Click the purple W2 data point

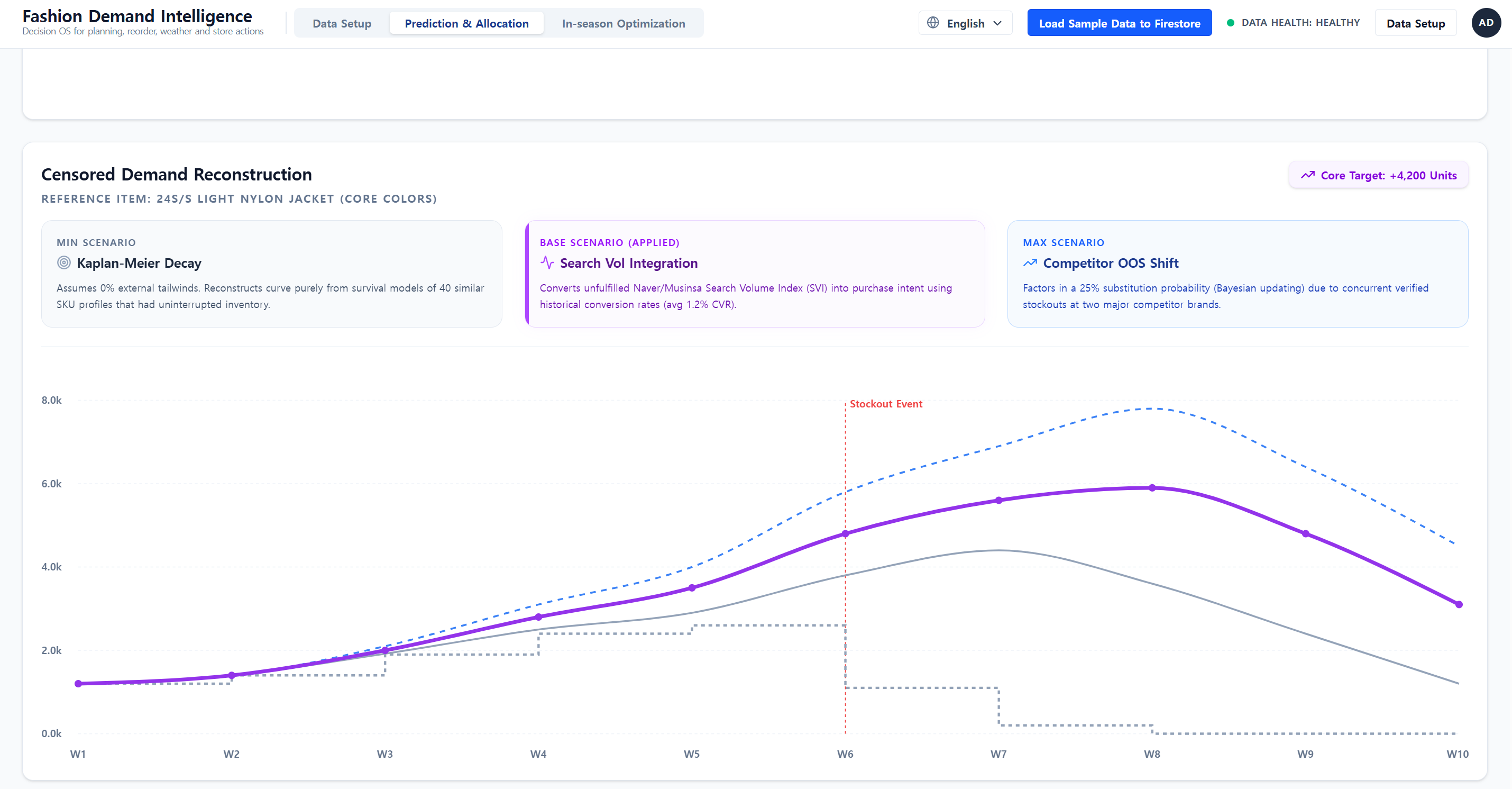(231, 675)
